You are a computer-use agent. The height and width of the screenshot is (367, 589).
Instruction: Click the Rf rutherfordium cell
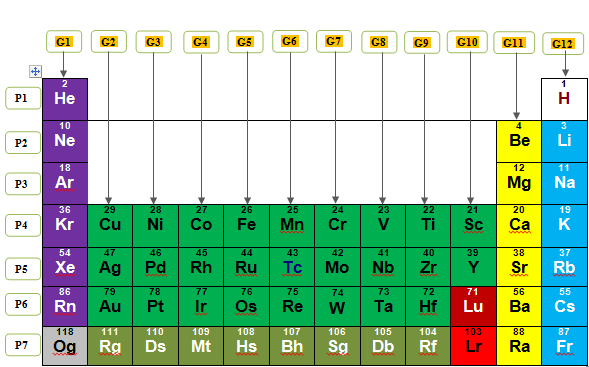(428, 346)
